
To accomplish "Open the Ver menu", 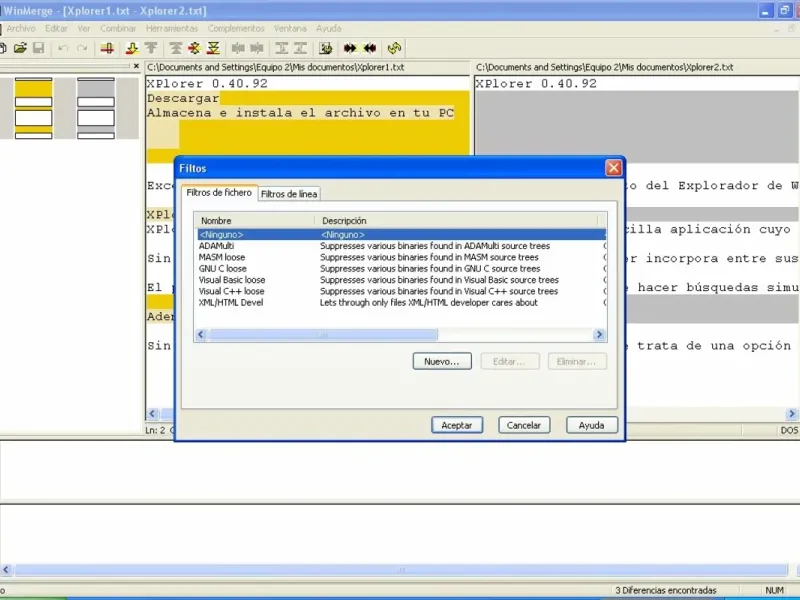I will point(84,29).
